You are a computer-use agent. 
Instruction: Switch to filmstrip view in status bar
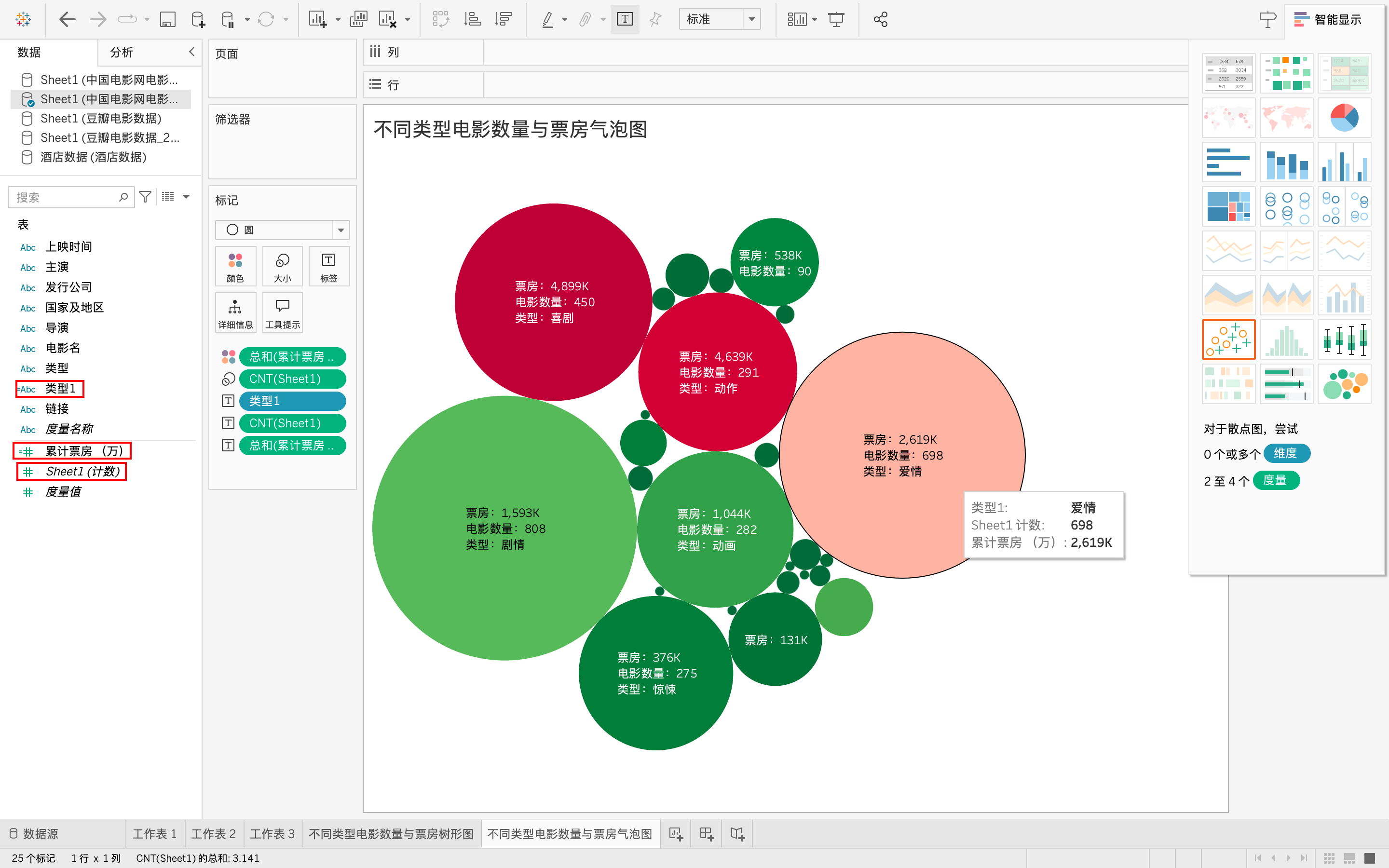pyautogui.click(x=1349, y=858)
